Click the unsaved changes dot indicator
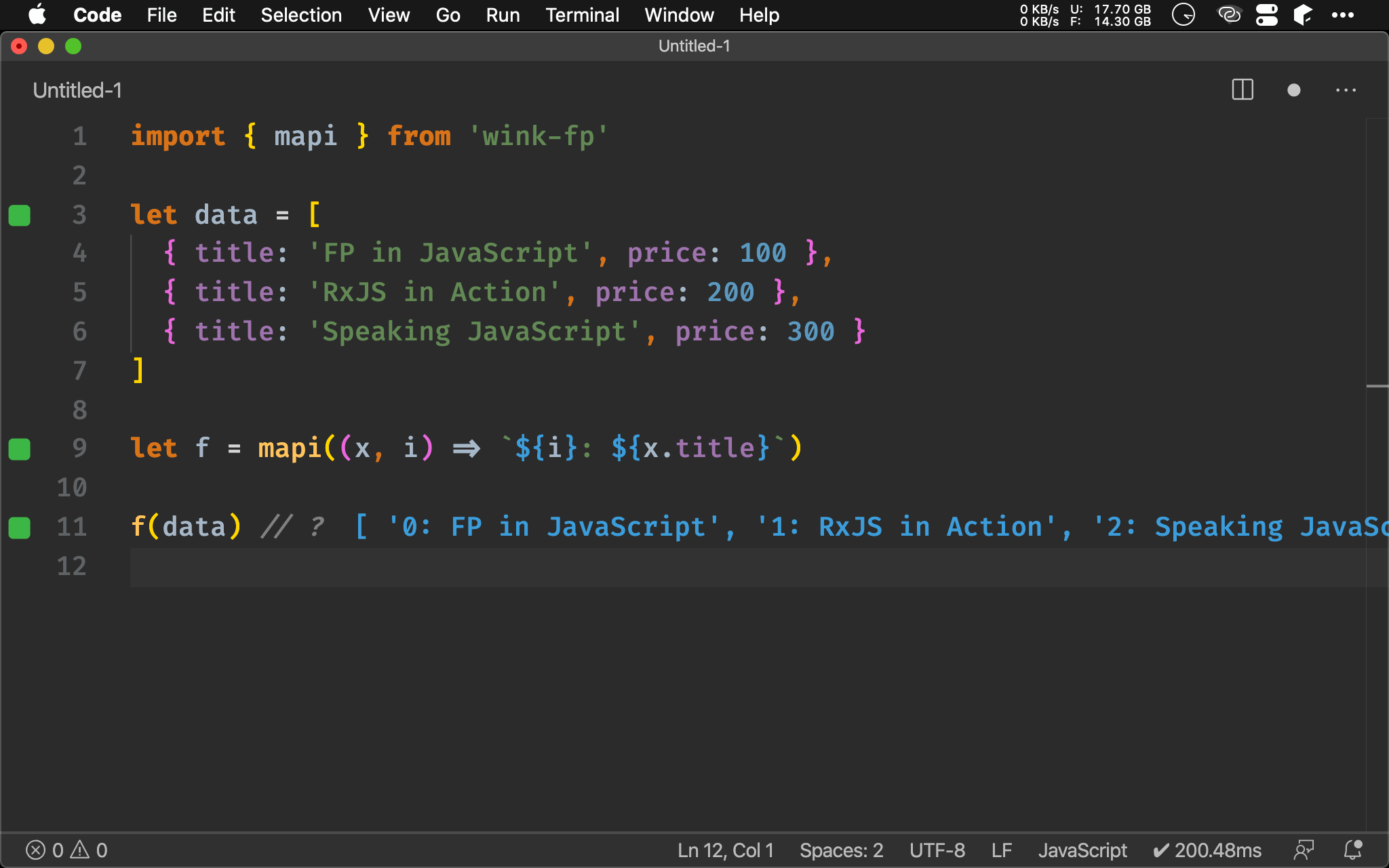The height and width of the screenshot is (868, 1389). pos(1293,90)
